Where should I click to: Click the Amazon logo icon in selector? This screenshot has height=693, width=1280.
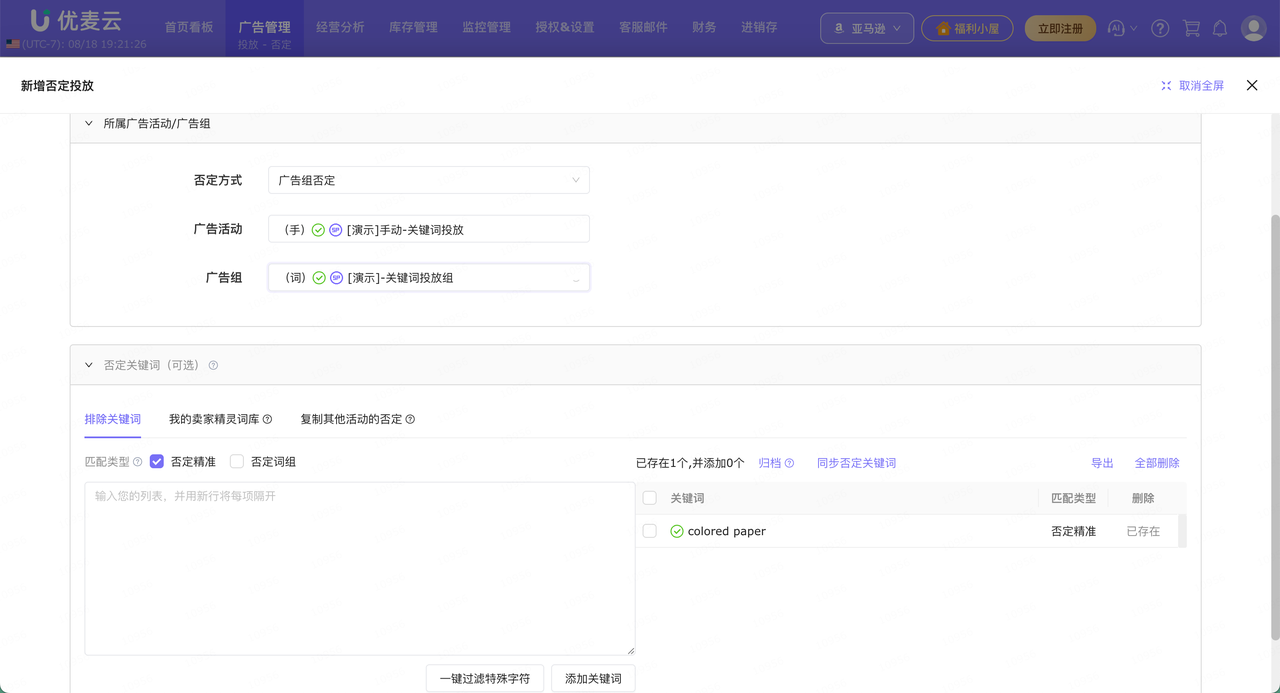[x=838, y=29]
